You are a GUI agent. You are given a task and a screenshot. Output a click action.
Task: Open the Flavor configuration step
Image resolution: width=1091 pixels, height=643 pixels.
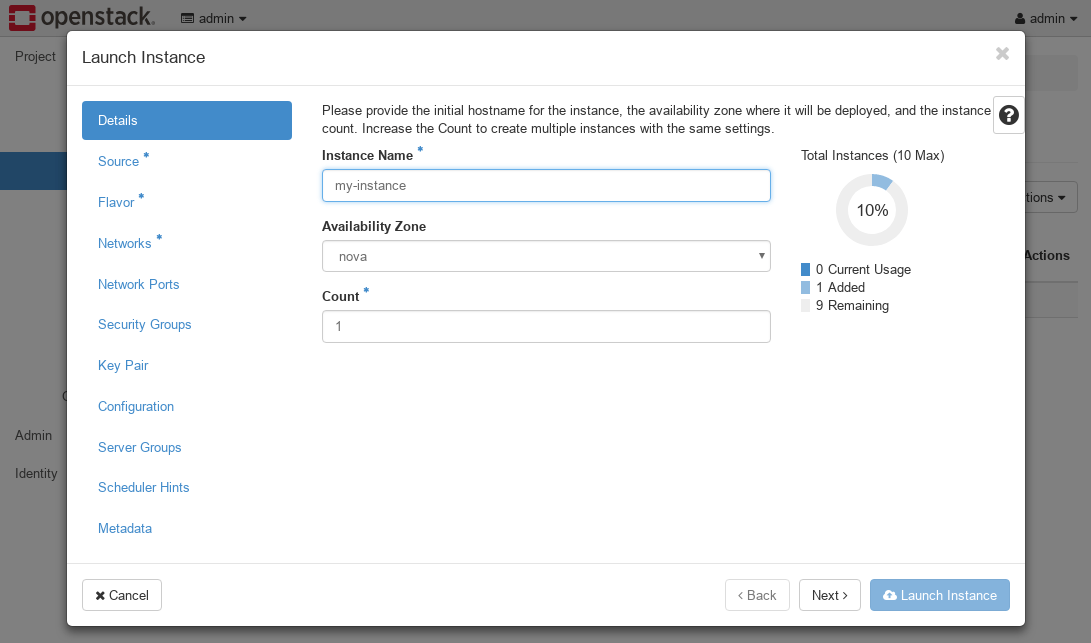[116, 202]
